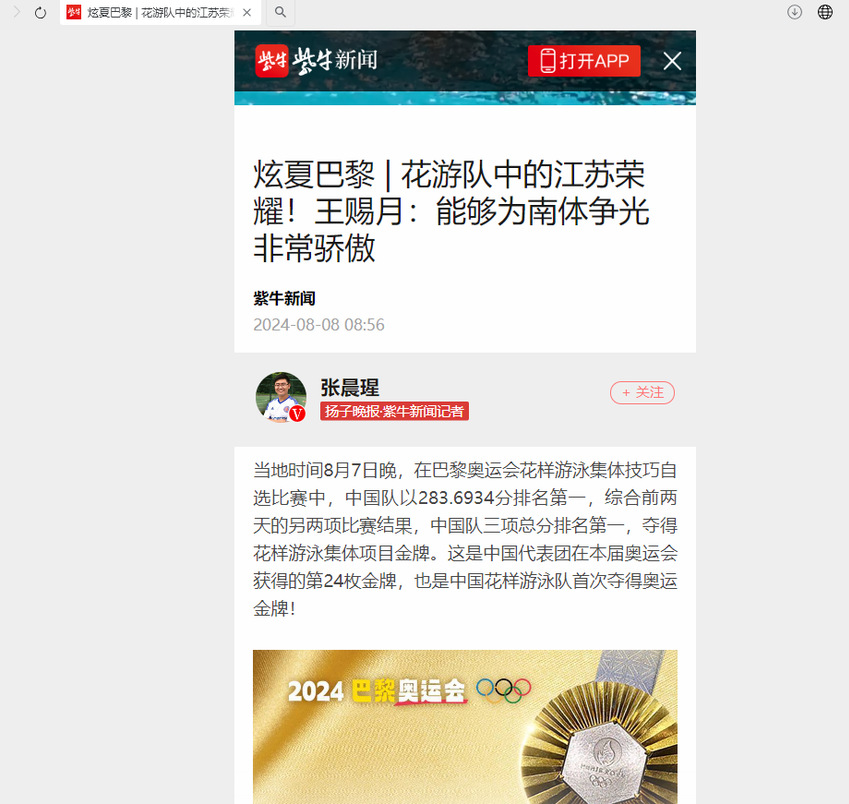The image size is (849, 804).
Task: Click the browser reload icon
Action: [40, 12]
